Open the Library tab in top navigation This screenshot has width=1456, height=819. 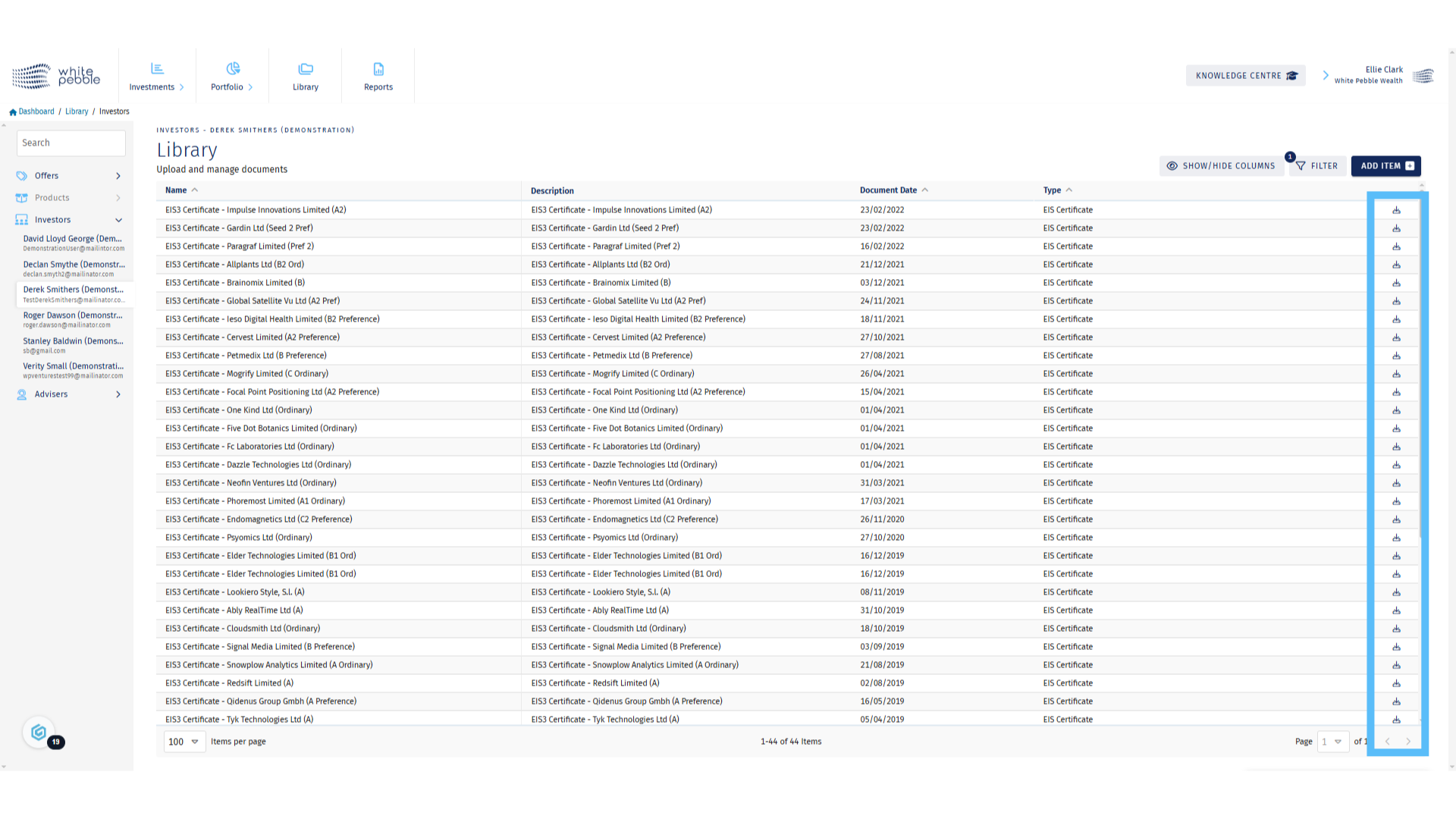point(306,76)
